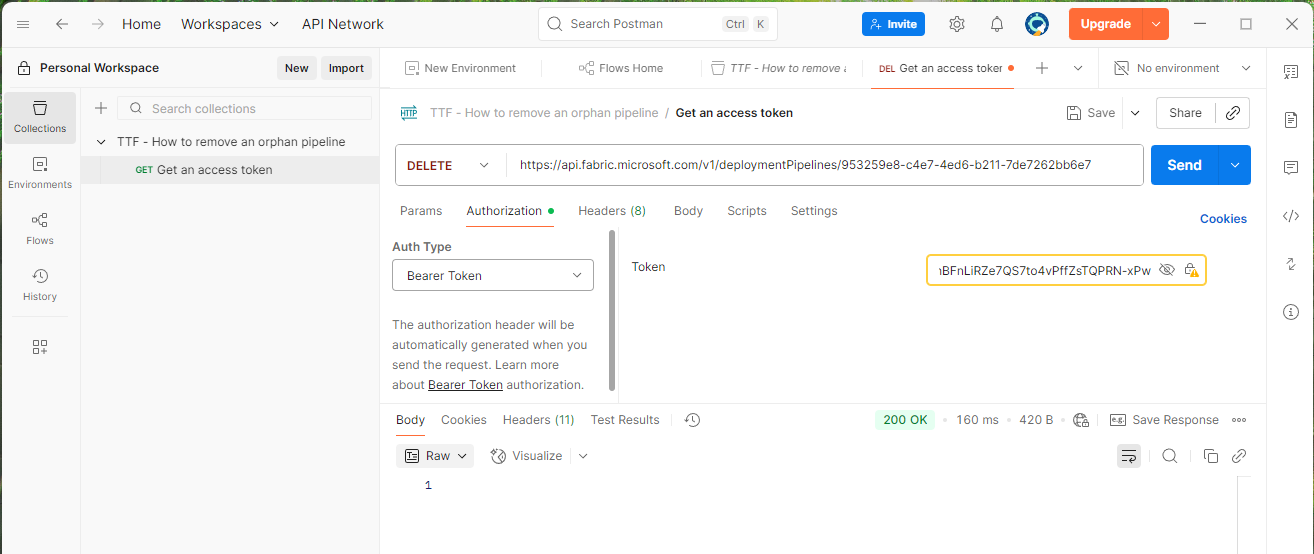Viewport: 1314px width, 554px height.
Task: Copy the response body
Action: pyautogui.click(x=1211, y=456)
